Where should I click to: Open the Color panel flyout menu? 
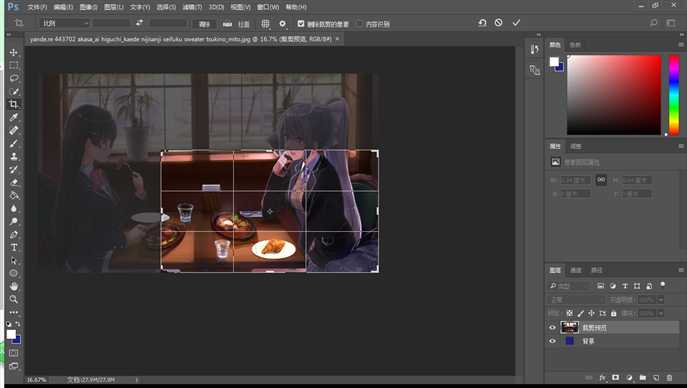[x=681, y=45]
